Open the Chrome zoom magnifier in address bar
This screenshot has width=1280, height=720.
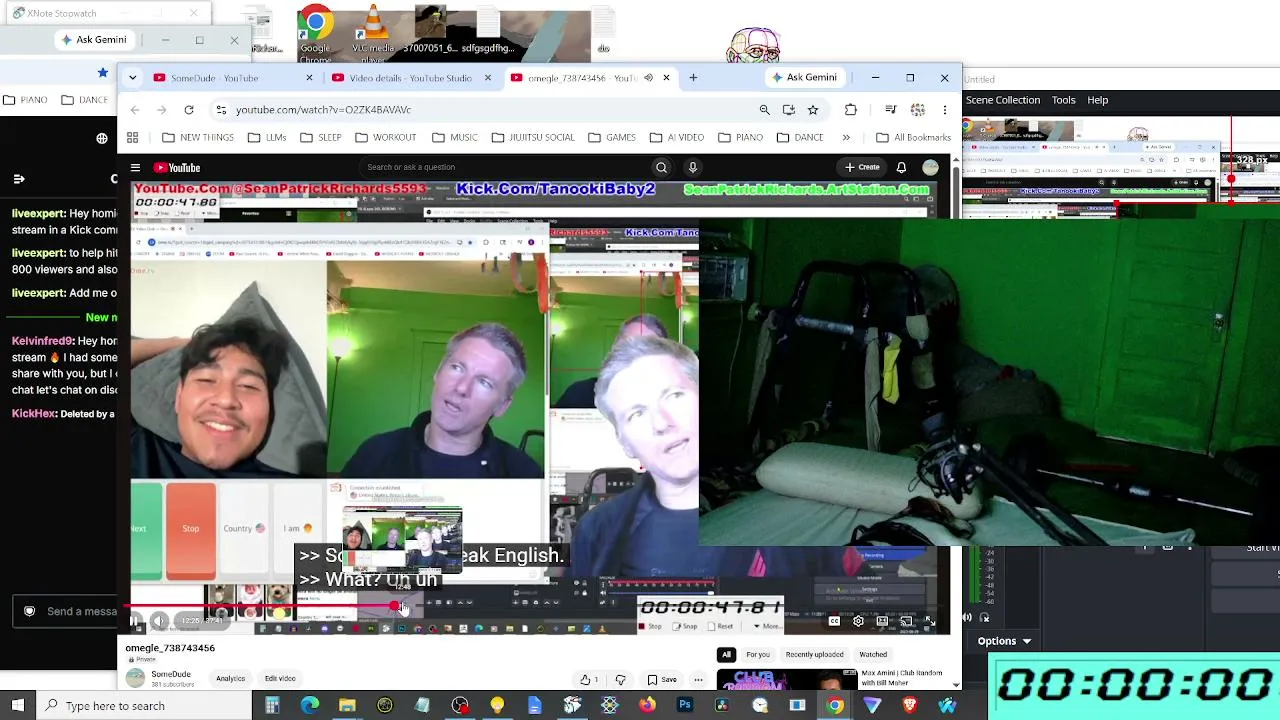pyautogui.click(x=765, y=110)
